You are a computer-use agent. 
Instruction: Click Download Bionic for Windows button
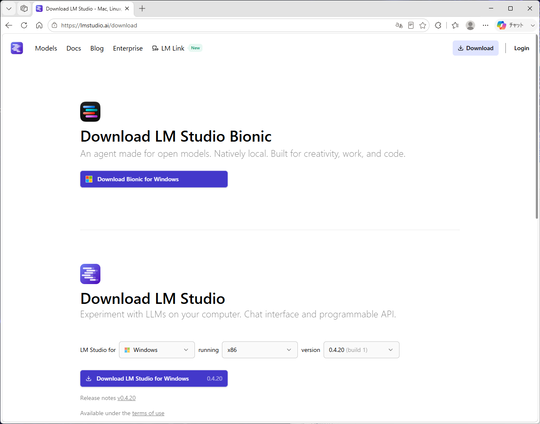[x=154, y=179]
